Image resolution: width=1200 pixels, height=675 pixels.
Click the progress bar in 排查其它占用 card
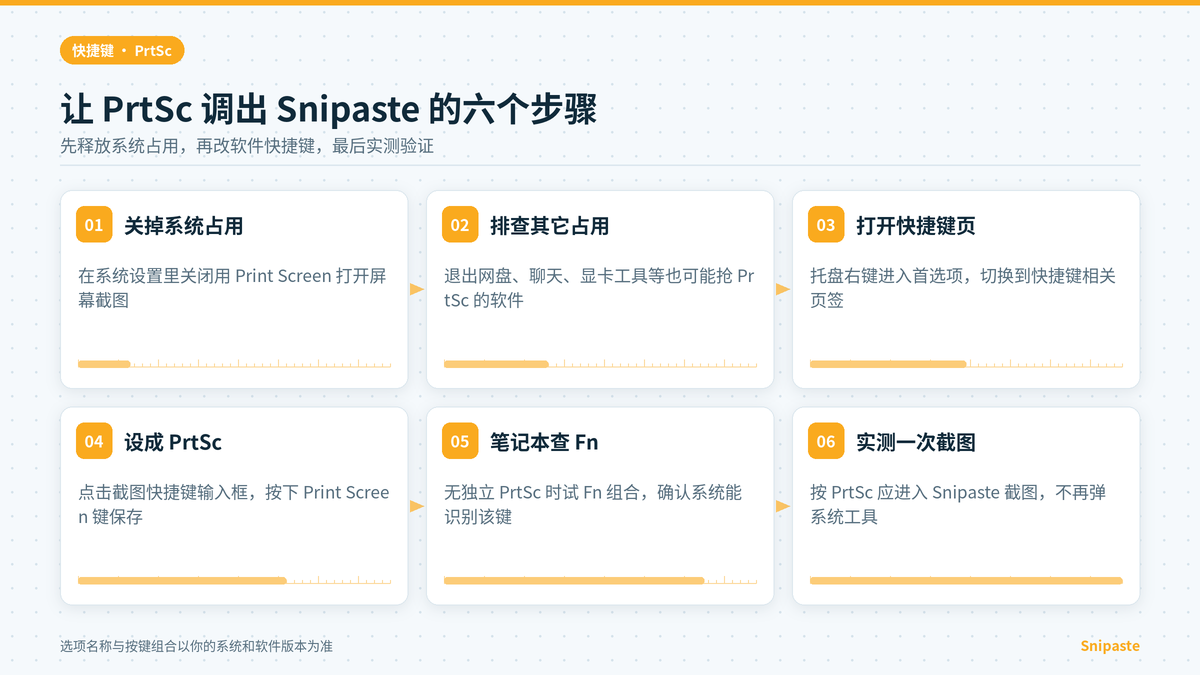point(601,364)
